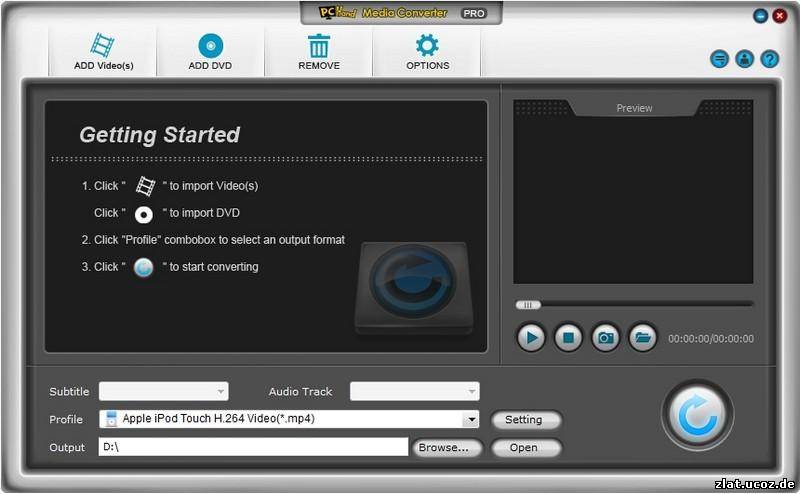
Task: Click the Audio Track label
Action: [301, 391]
